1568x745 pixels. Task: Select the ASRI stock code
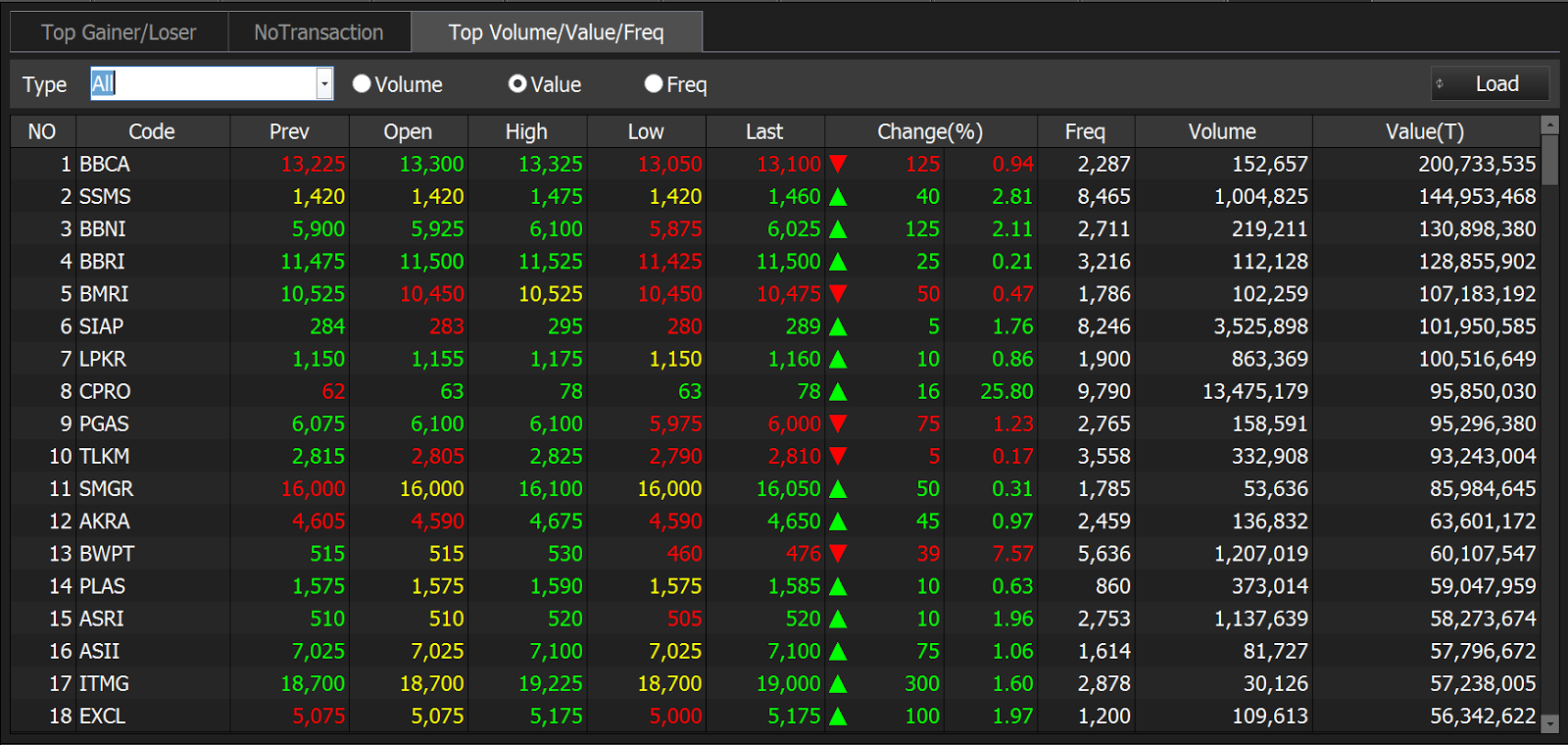point(102,619)
